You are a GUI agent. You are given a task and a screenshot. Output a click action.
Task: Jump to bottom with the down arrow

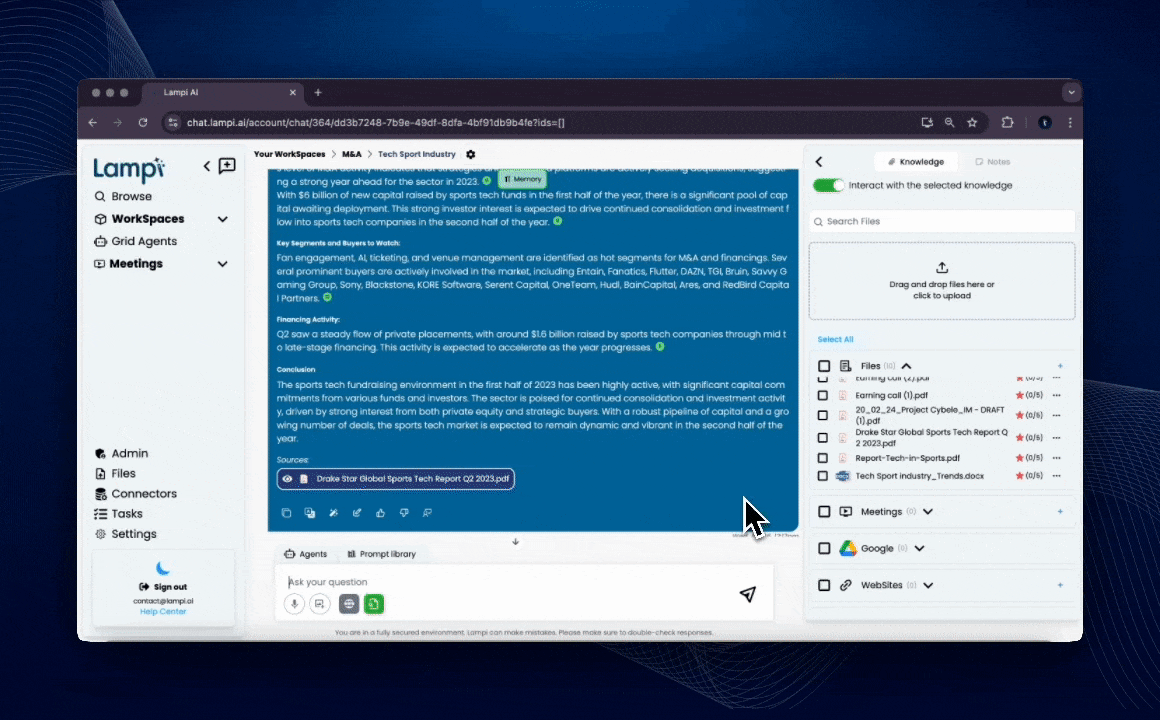click(x=516, y=542)
